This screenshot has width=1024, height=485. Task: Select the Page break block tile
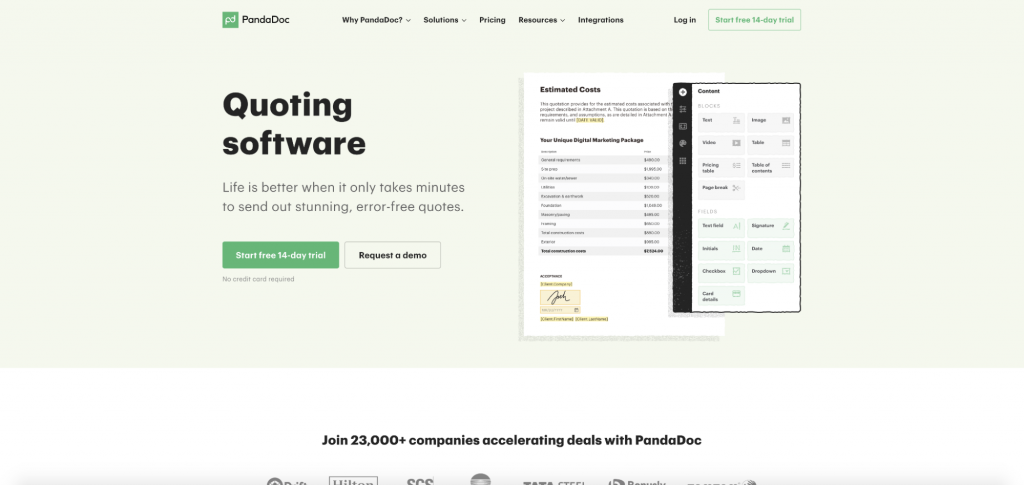721,188
